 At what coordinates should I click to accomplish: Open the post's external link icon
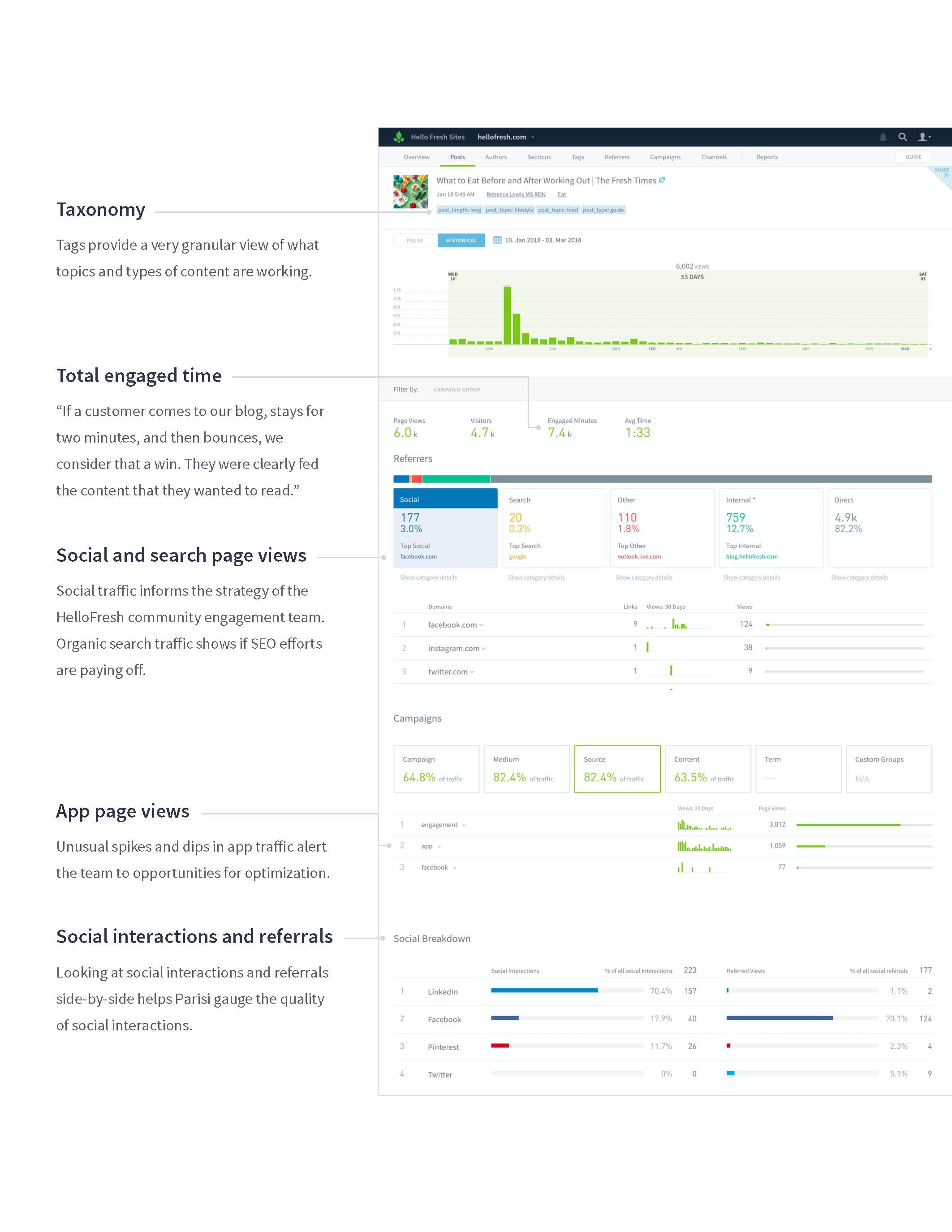662,180
